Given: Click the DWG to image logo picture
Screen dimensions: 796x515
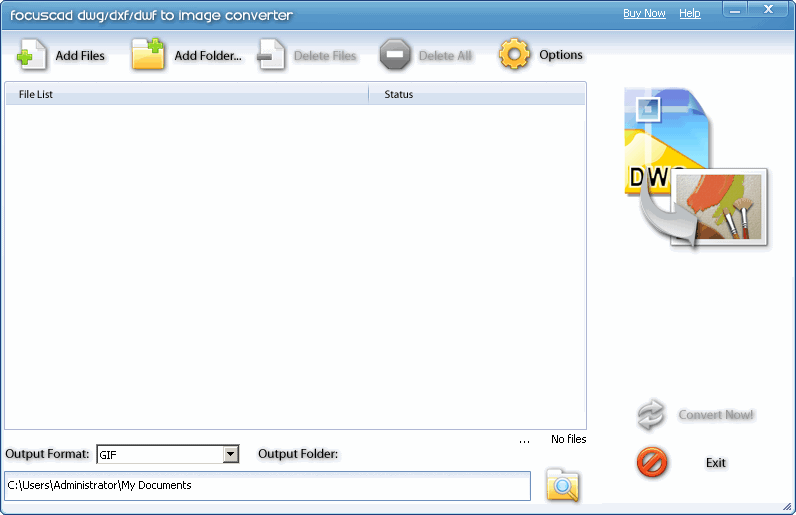Looking at the screenshot, I should [x=694, y=167].
